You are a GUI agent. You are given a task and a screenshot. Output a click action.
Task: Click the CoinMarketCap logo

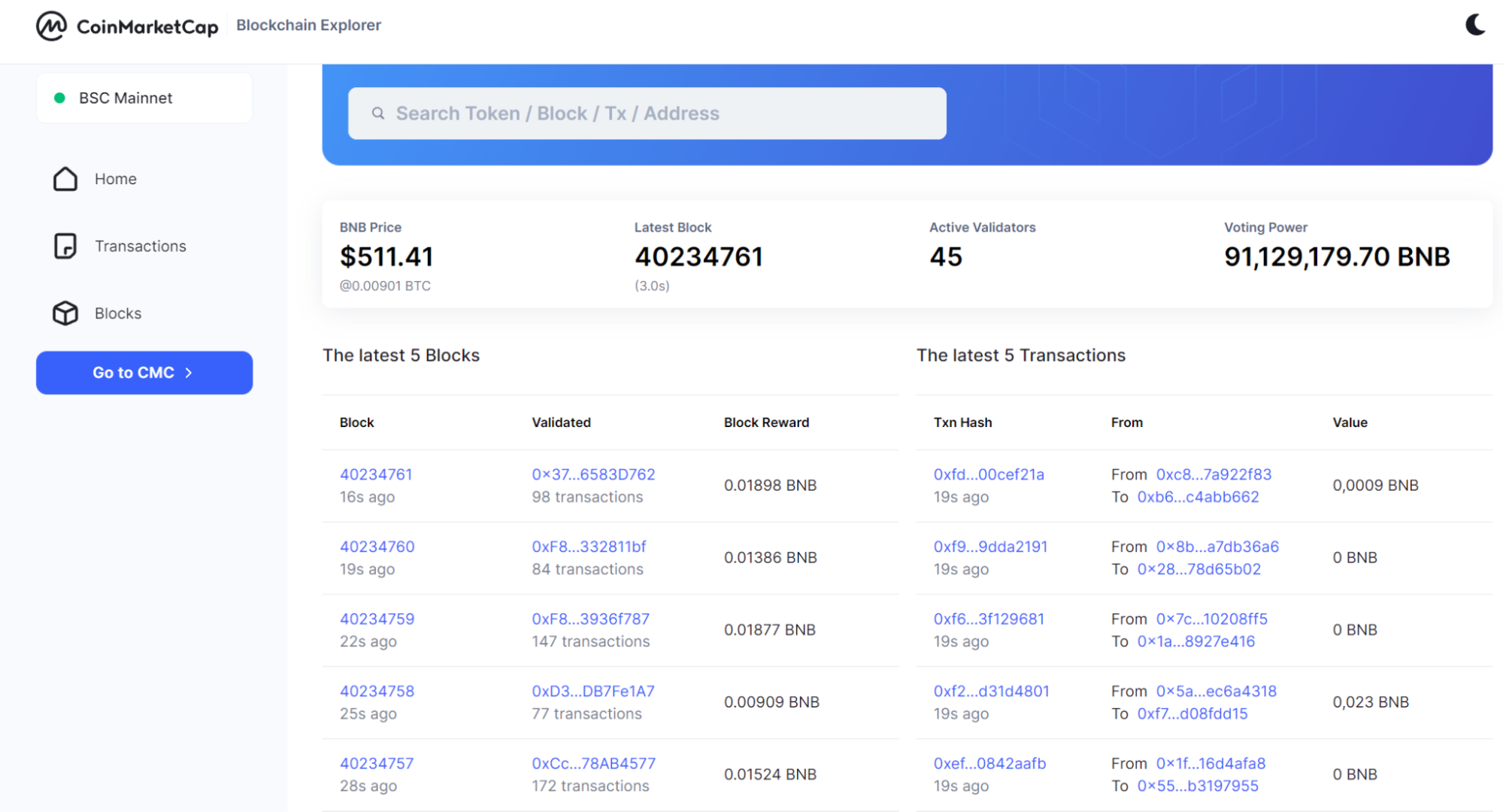pos(126,25)
